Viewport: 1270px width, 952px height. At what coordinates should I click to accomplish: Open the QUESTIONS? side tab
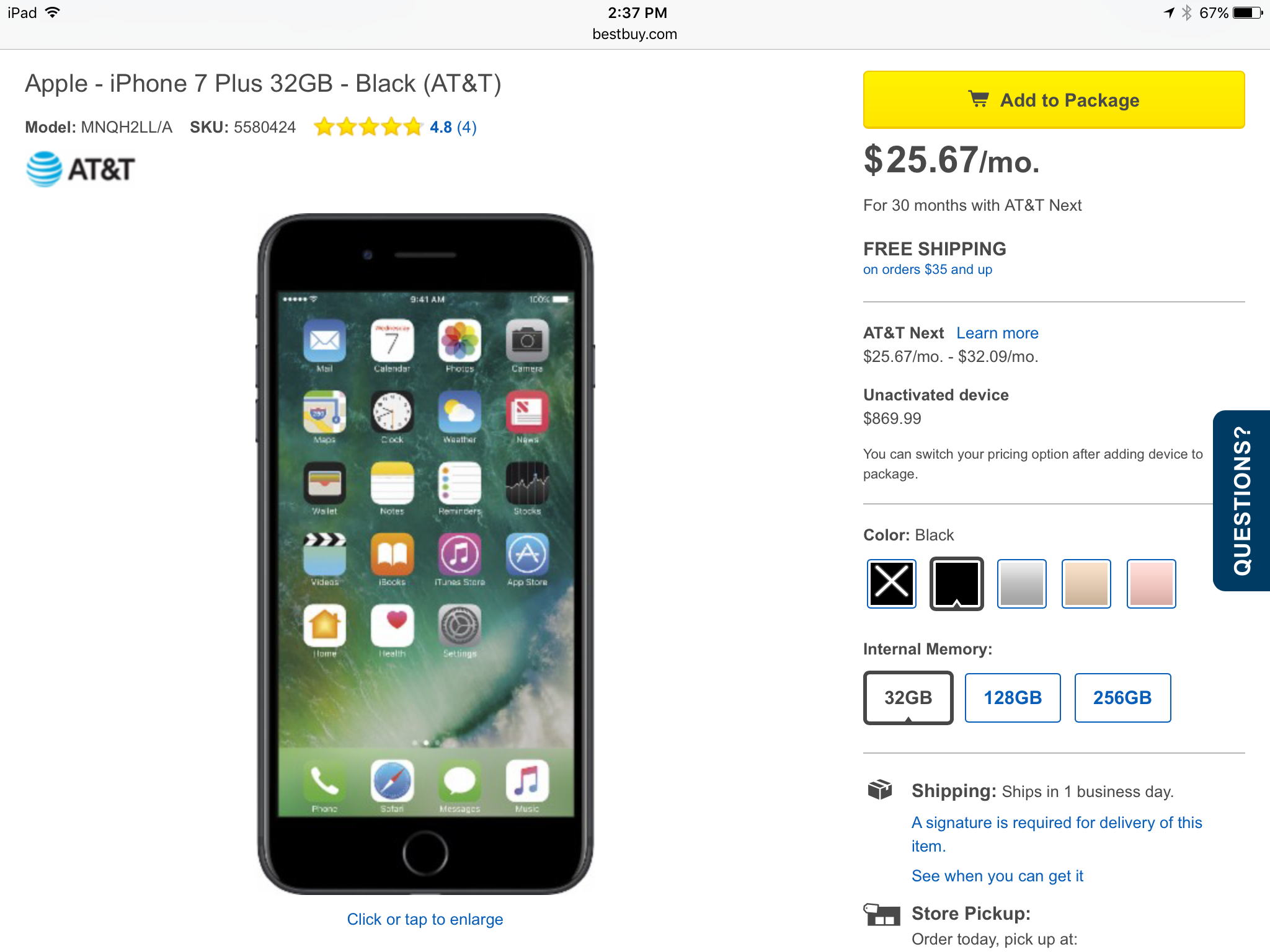pos(1241,500)
